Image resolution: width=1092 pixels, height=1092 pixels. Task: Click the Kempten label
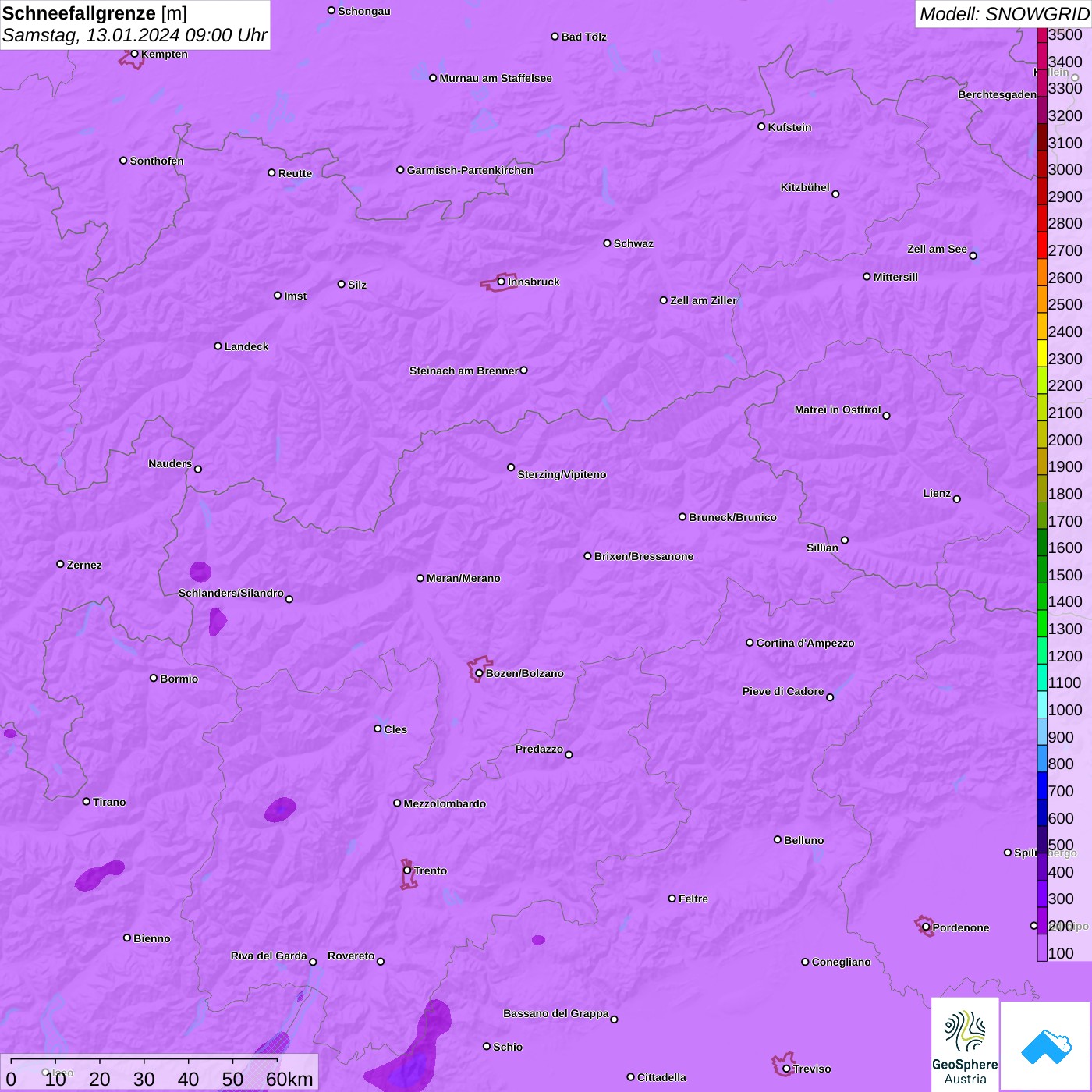click(x=165, y=54)
